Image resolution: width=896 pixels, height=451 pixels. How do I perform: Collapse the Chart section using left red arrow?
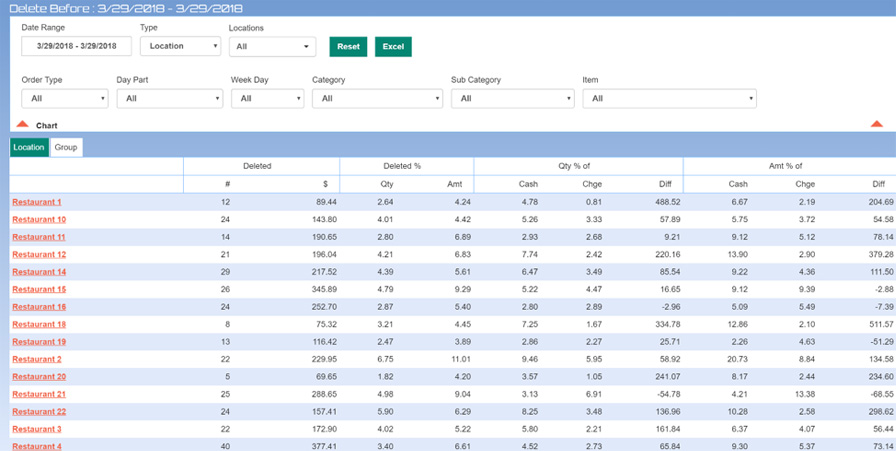tap(22, 125)
